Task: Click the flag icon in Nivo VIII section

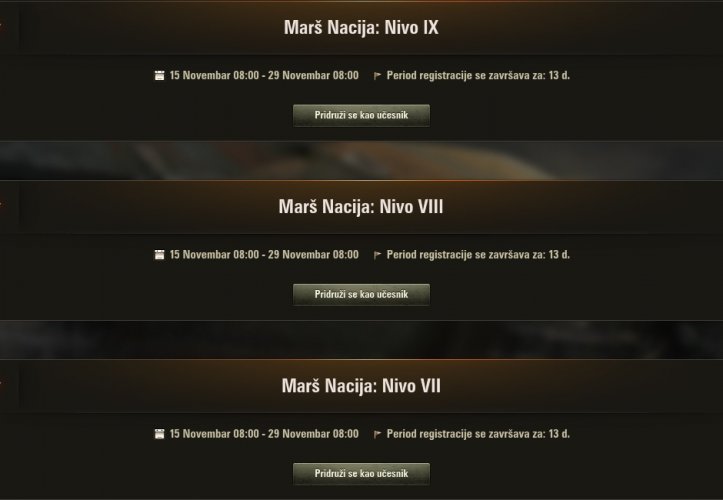Action: [x=377, y=255]
